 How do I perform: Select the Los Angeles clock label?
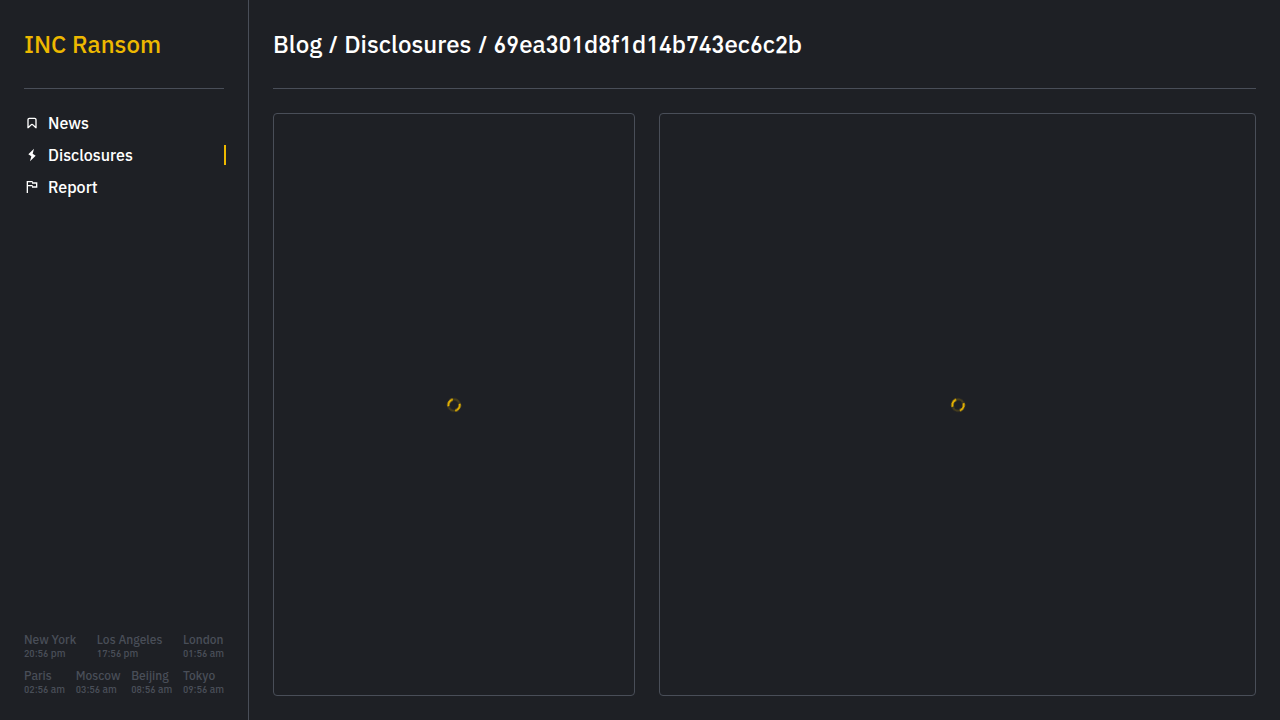129,640
